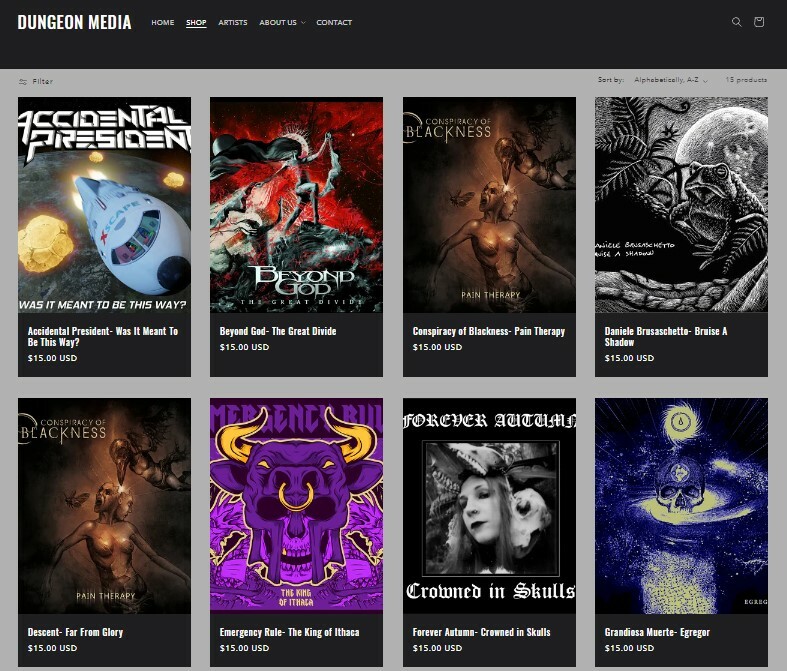Open the Sort by Alphabetically A-Z dropdown

coord(671,80)
